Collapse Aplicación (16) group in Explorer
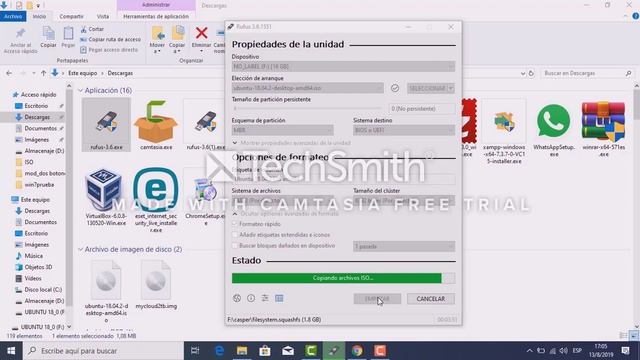The height and width of the screenshot is (360, 640). [x=80, y=90]
